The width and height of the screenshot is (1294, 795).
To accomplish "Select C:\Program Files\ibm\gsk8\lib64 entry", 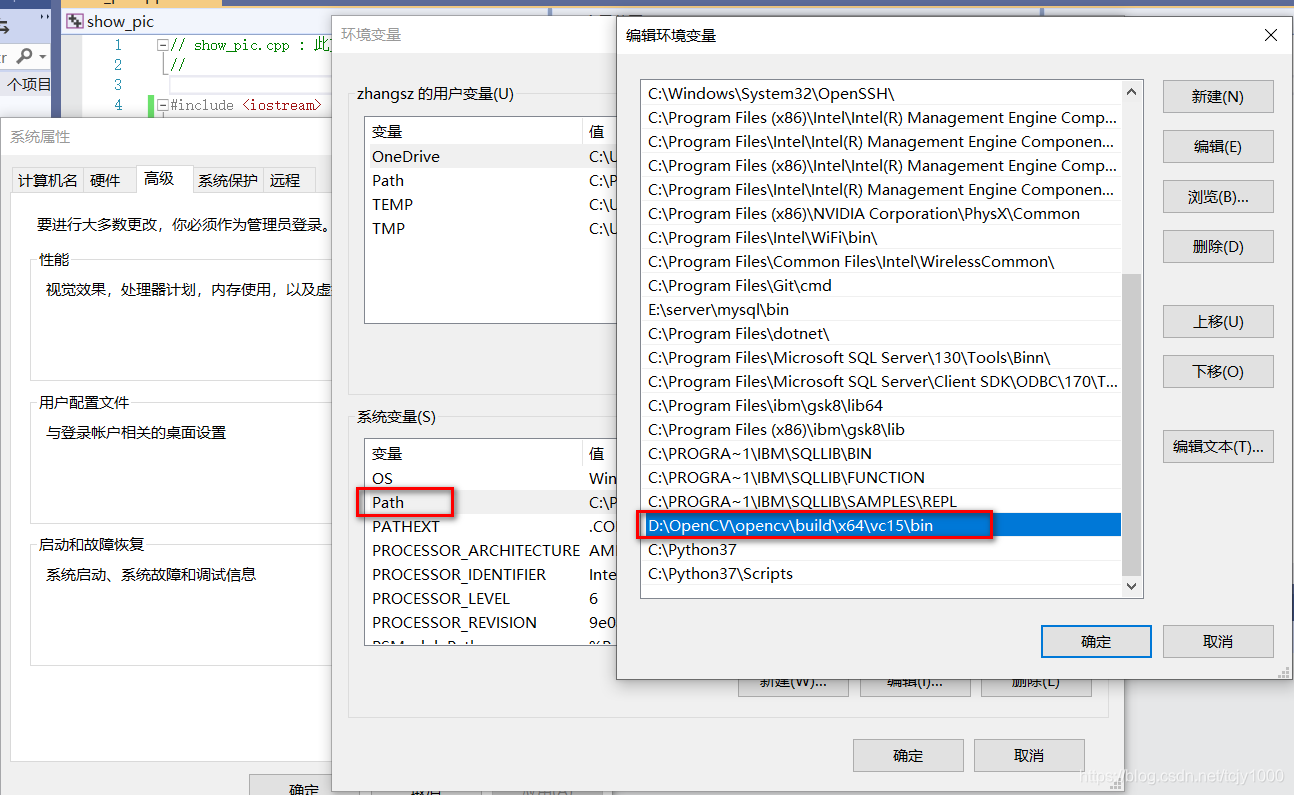I will [880, 405].
